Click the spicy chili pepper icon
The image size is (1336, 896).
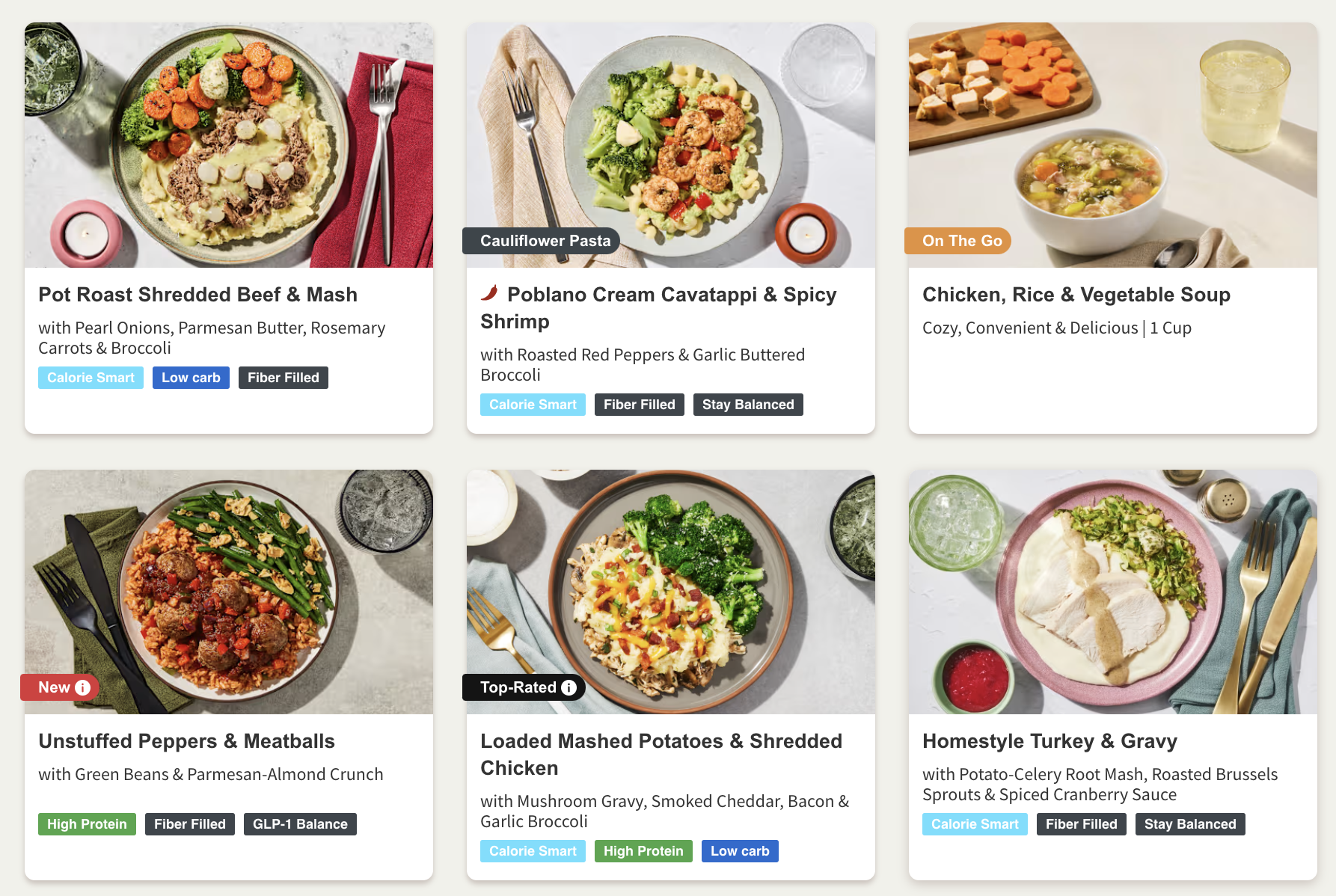pyautogui.click(x=490, y=293)
